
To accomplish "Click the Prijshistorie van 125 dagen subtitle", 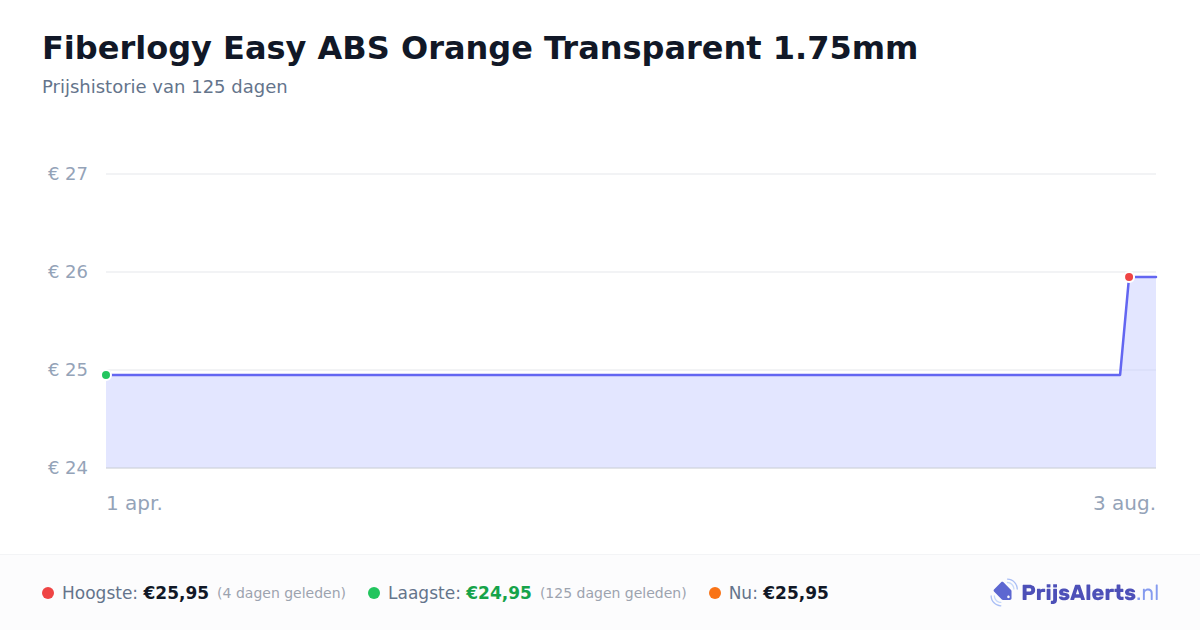I will coord(165,87).
